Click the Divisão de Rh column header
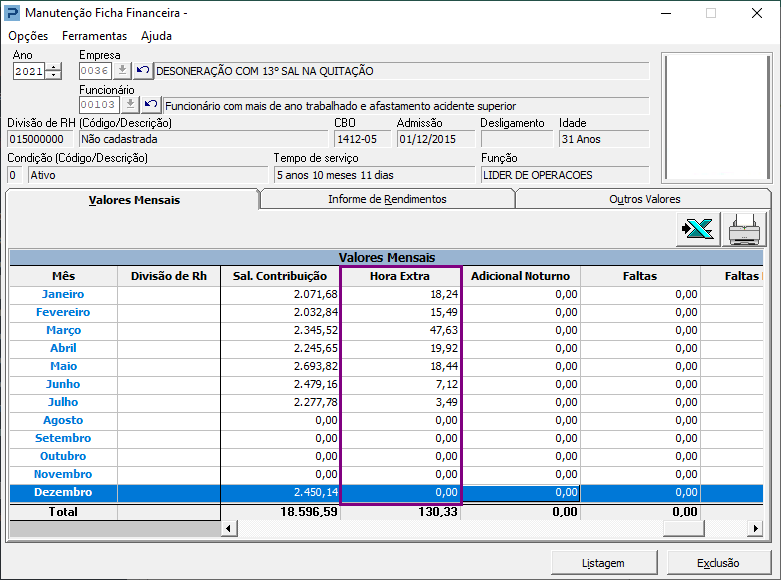781x580 pixels. tap(169, 276)
